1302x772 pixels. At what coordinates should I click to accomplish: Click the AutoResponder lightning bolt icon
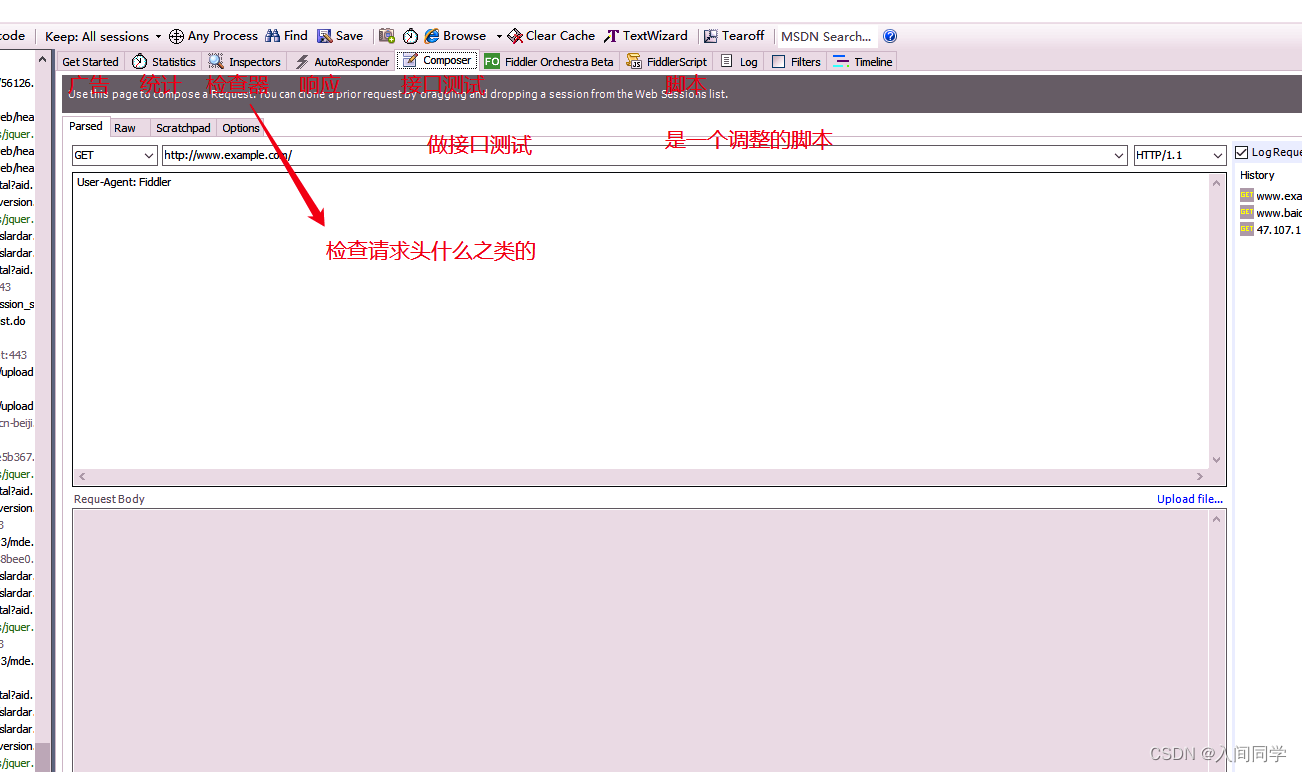coord(302,62)
